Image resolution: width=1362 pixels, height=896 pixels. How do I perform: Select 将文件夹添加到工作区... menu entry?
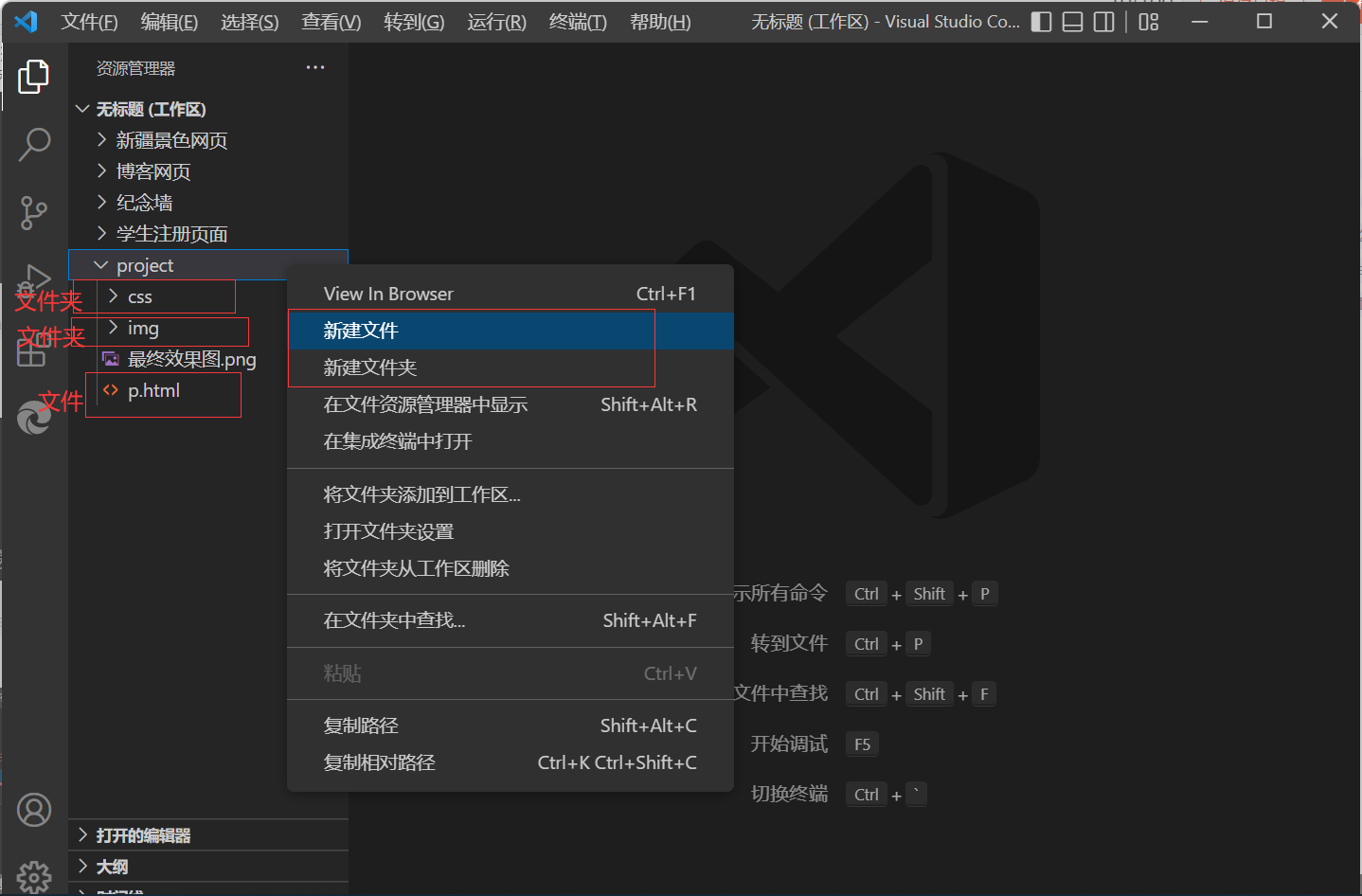(511, 494)
